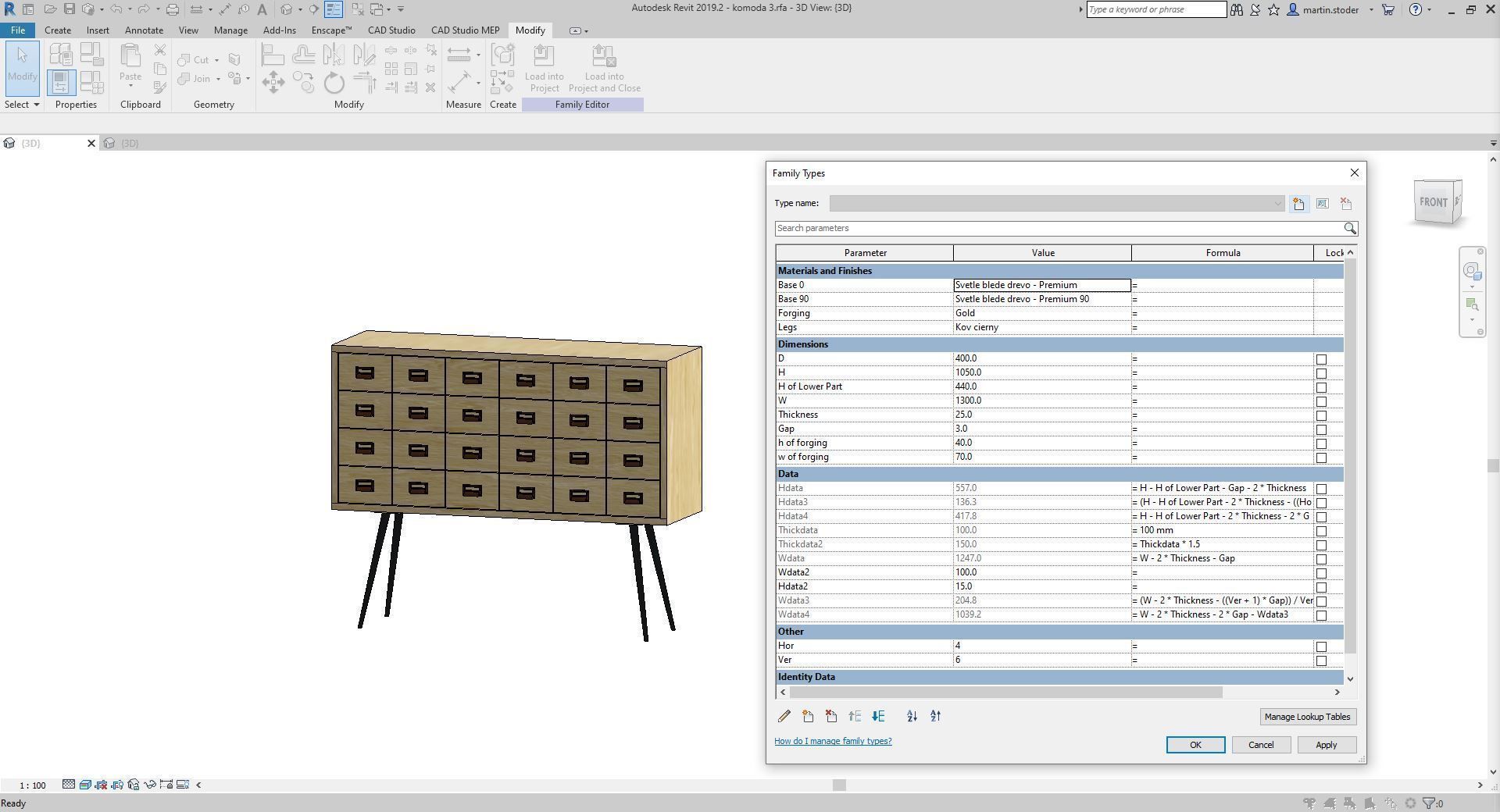Image resolution: width=1500 pixels, height=812 pixels.
Task: Check the lock box next to Hdata
Action: click(x=1321, y=489)
